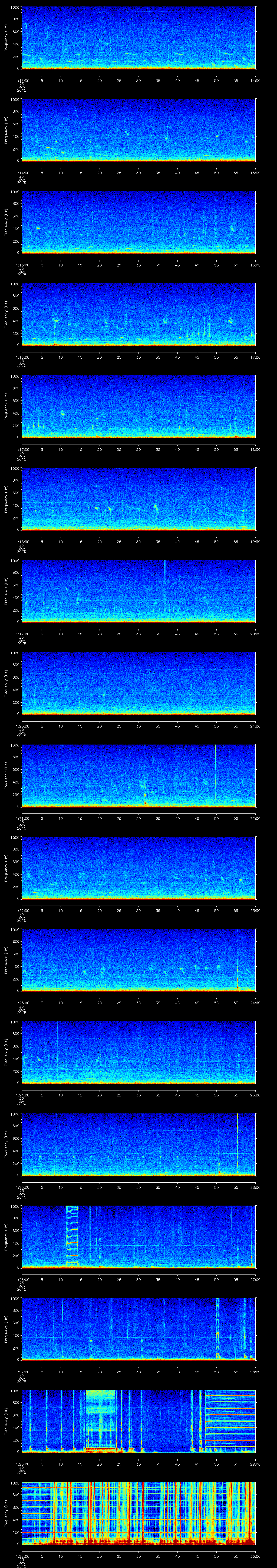Click the 20:00 end tick under the 1:19:00 spectrogram

[255, 634]
